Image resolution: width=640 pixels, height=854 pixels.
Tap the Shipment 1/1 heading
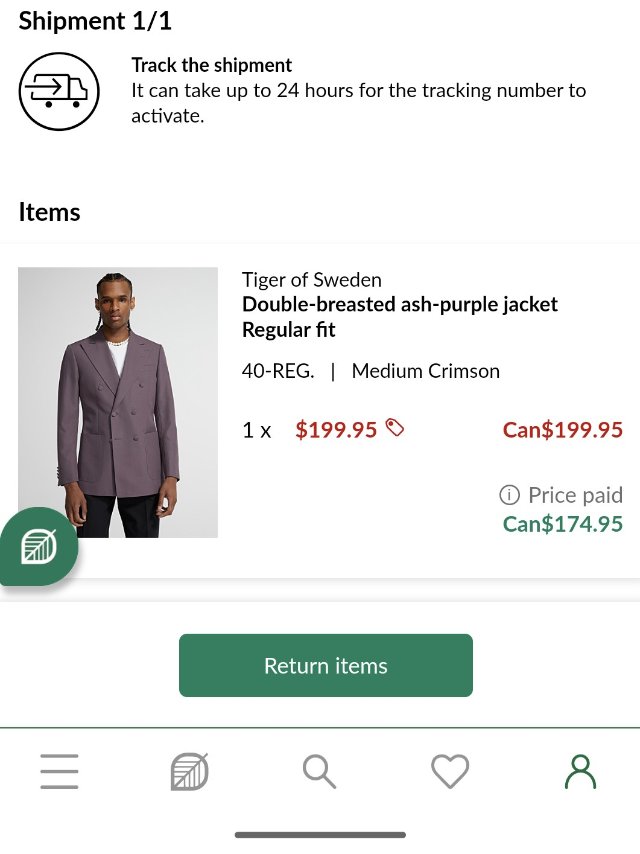[95, 21]
